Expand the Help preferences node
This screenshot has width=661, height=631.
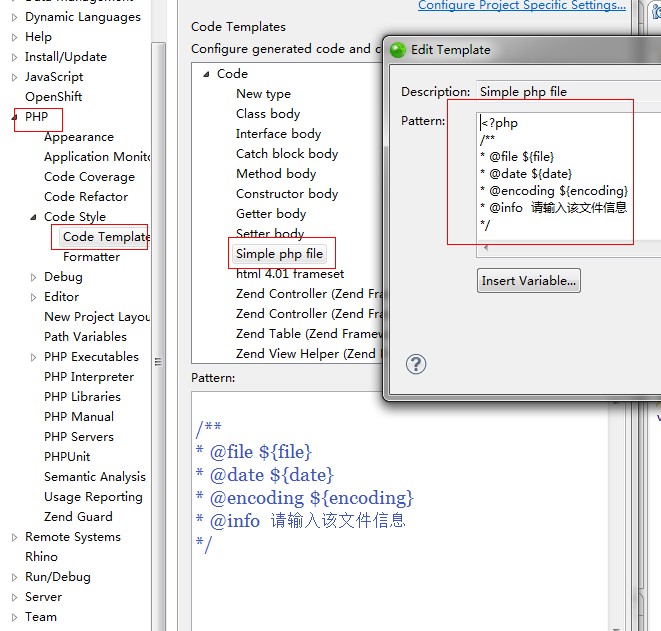[14, 37]
